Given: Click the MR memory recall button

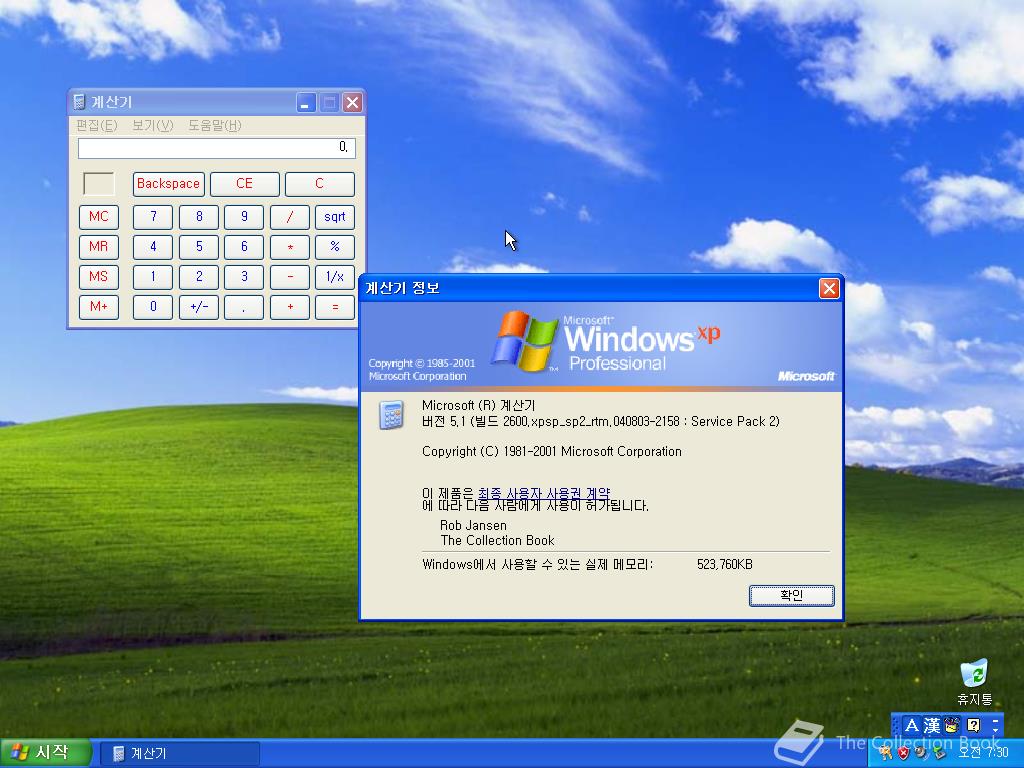Looking at the screenshot, I should pos(99,247).
